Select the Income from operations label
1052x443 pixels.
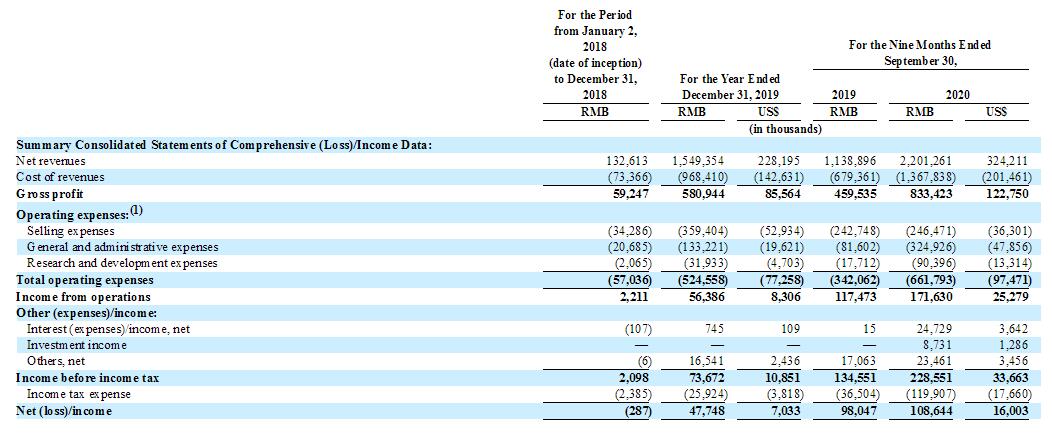click(x=83, y=296)
